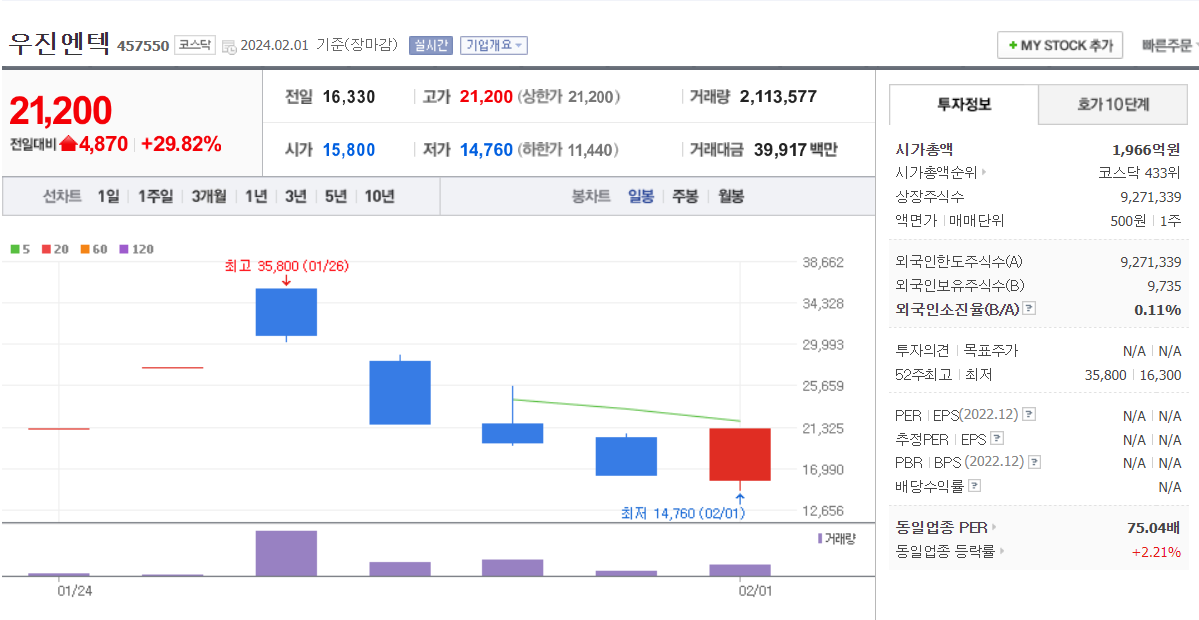
Task: Open the help icon beside PER EPS(2022.12)
Action: (x=1029, y=415)
